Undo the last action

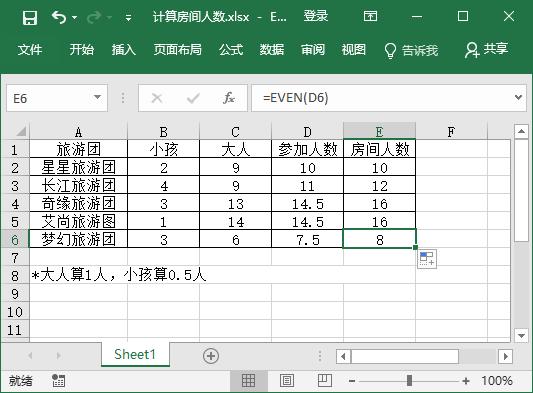click(59, 17)
